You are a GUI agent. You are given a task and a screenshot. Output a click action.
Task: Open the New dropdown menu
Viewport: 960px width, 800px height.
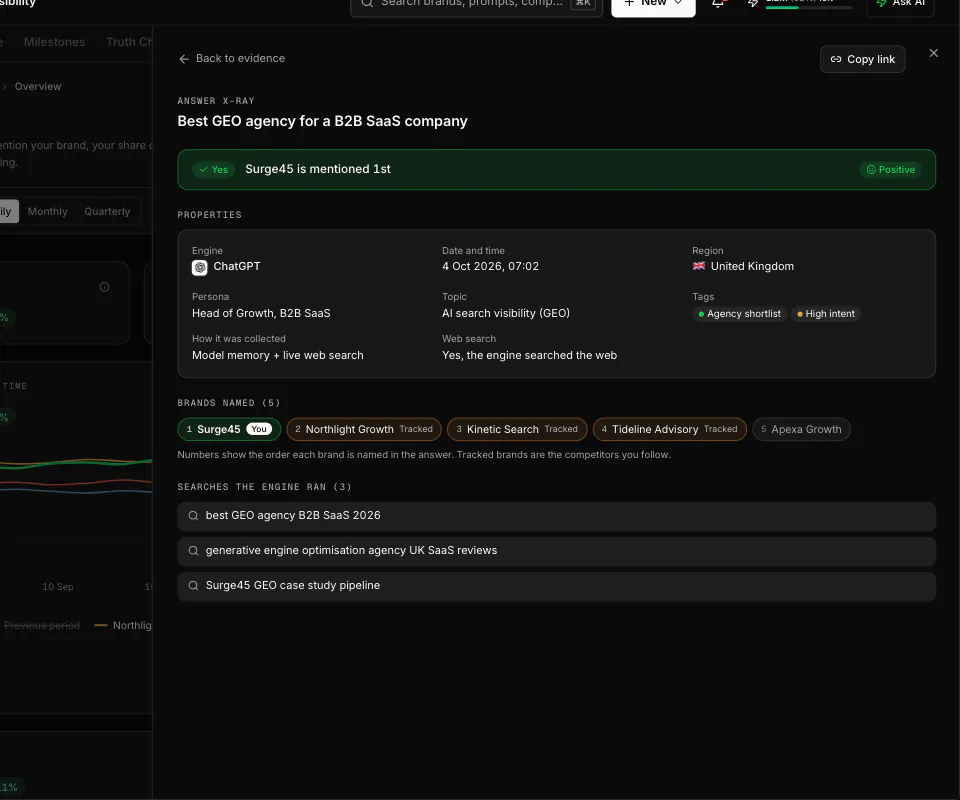pos(653,5)
